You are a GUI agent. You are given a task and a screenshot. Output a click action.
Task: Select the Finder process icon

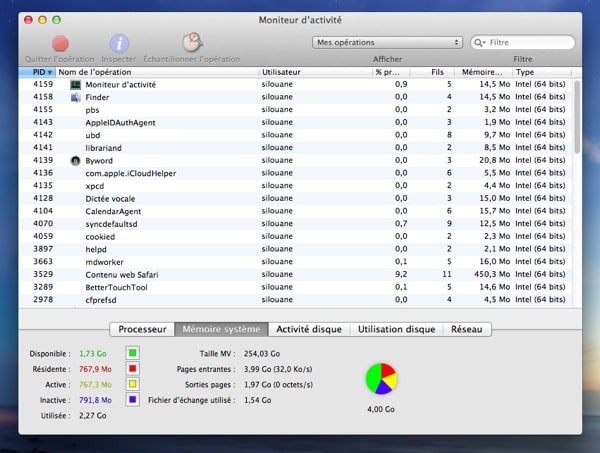pos(75,97)
